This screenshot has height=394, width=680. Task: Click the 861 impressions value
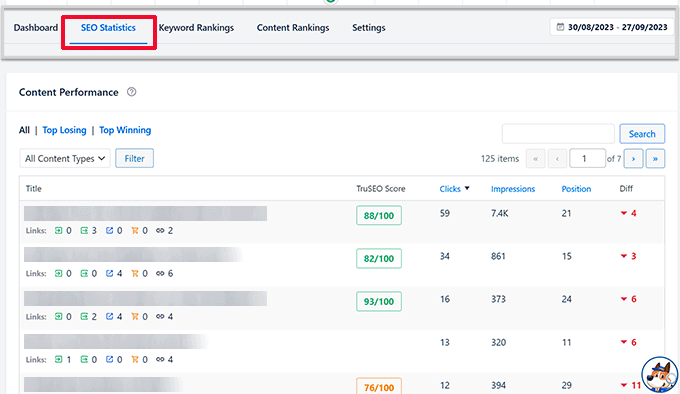(498, 256)
